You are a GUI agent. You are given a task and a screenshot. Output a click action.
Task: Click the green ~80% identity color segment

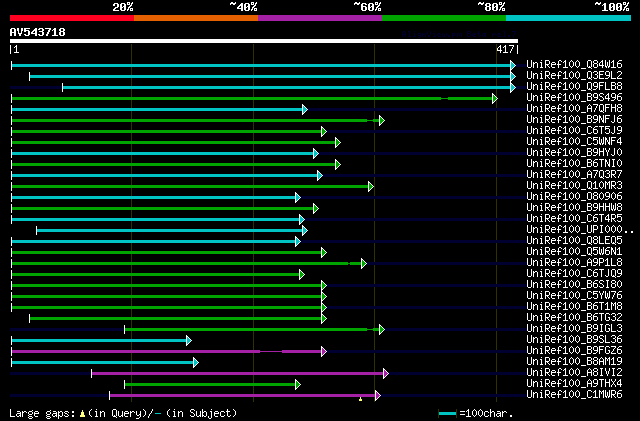coord(444,18)
